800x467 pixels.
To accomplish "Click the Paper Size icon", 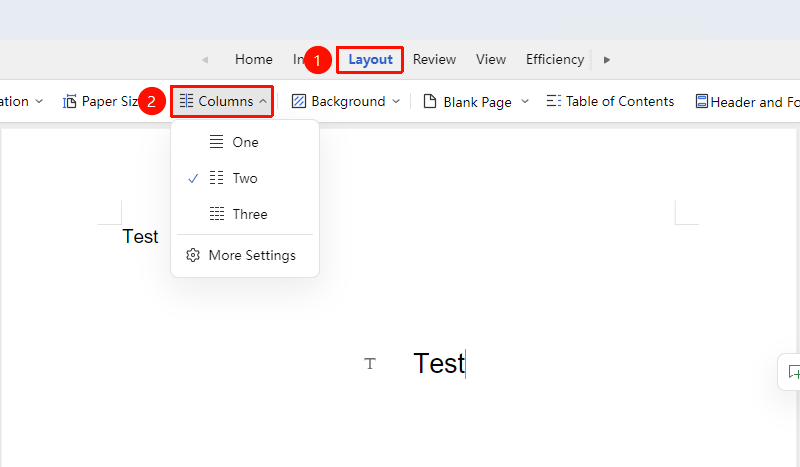I will 69,102.
